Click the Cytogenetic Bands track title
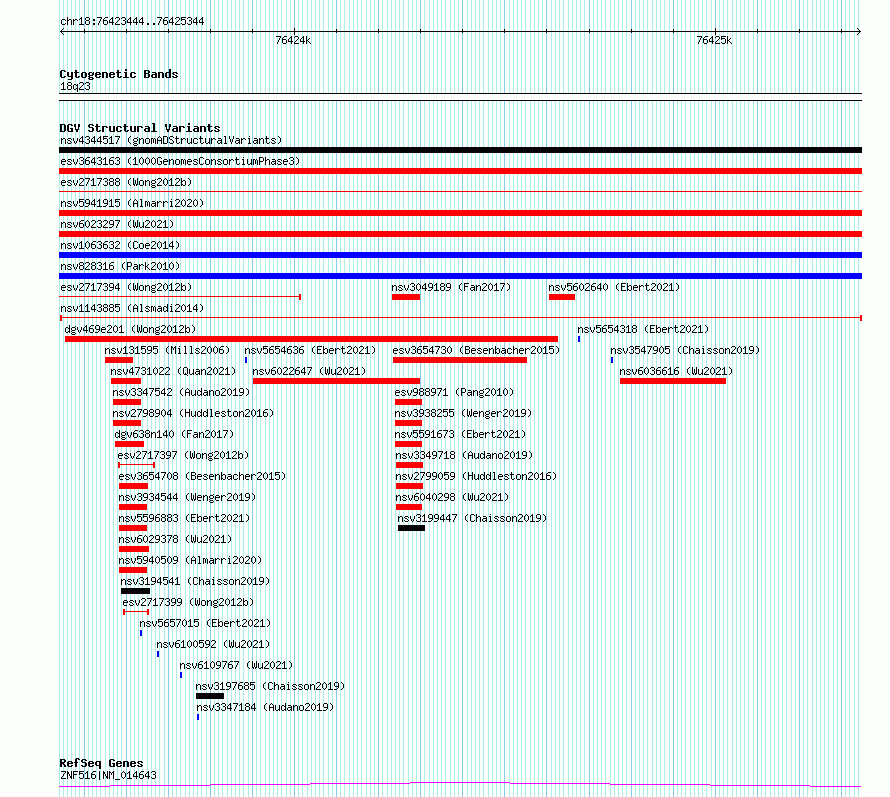Screen dimensions: 890x797 pyautogui.click(x=119, y=74)
